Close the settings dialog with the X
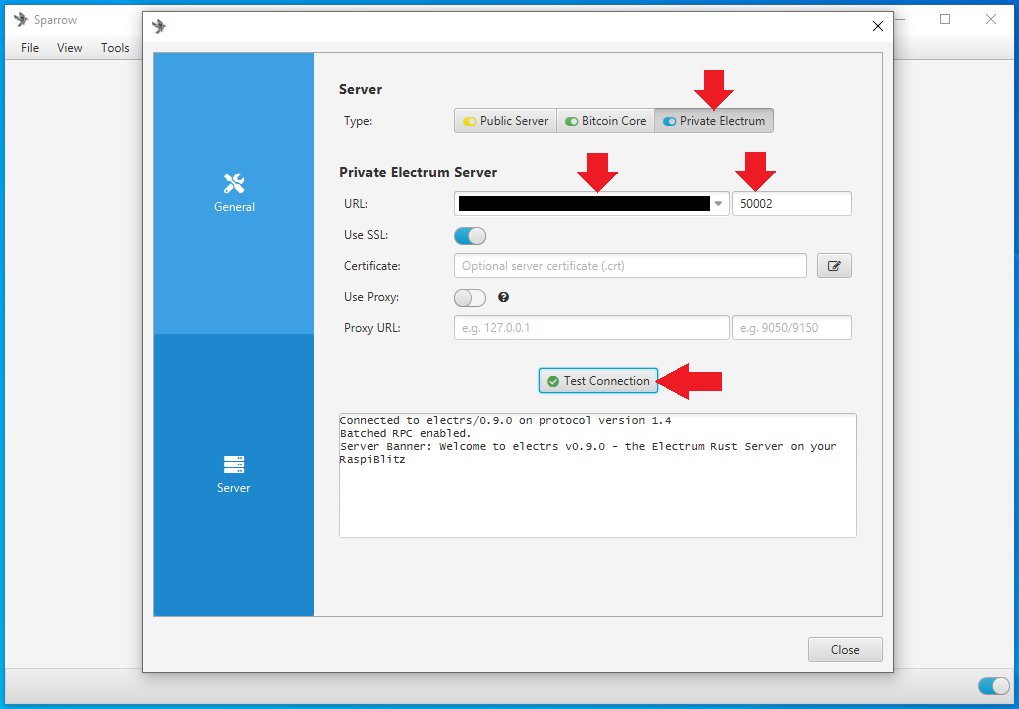Viewport: 1019px width, 709px height. click(x=877, y=26)
